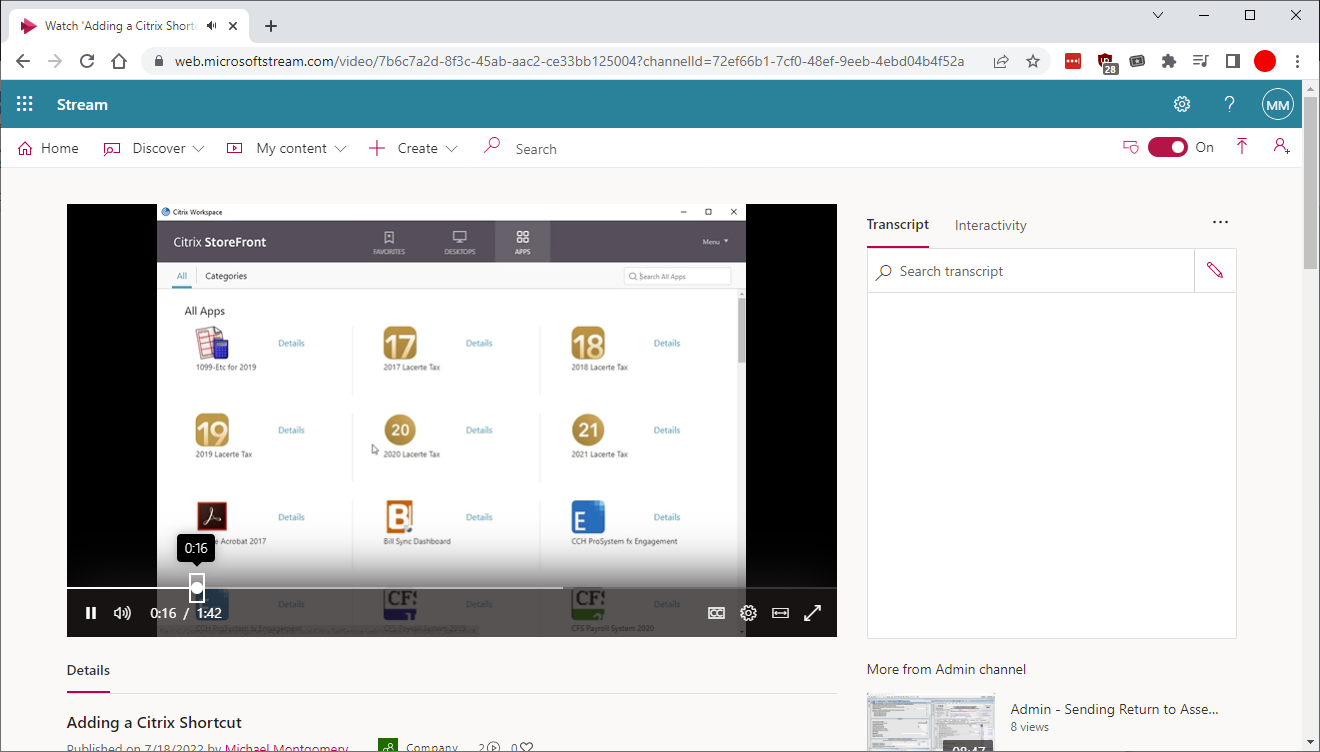Open video player settings gear

[x=748, y=613]
